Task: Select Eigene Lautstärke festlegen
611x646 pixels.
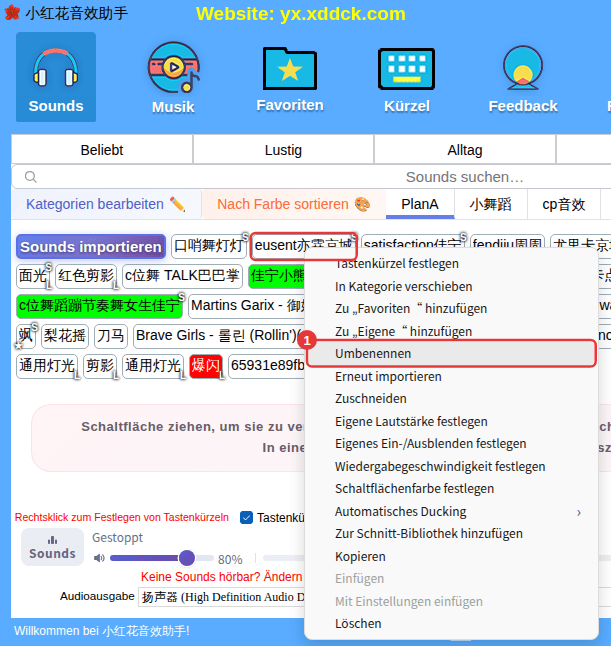Action: point(411,421)
